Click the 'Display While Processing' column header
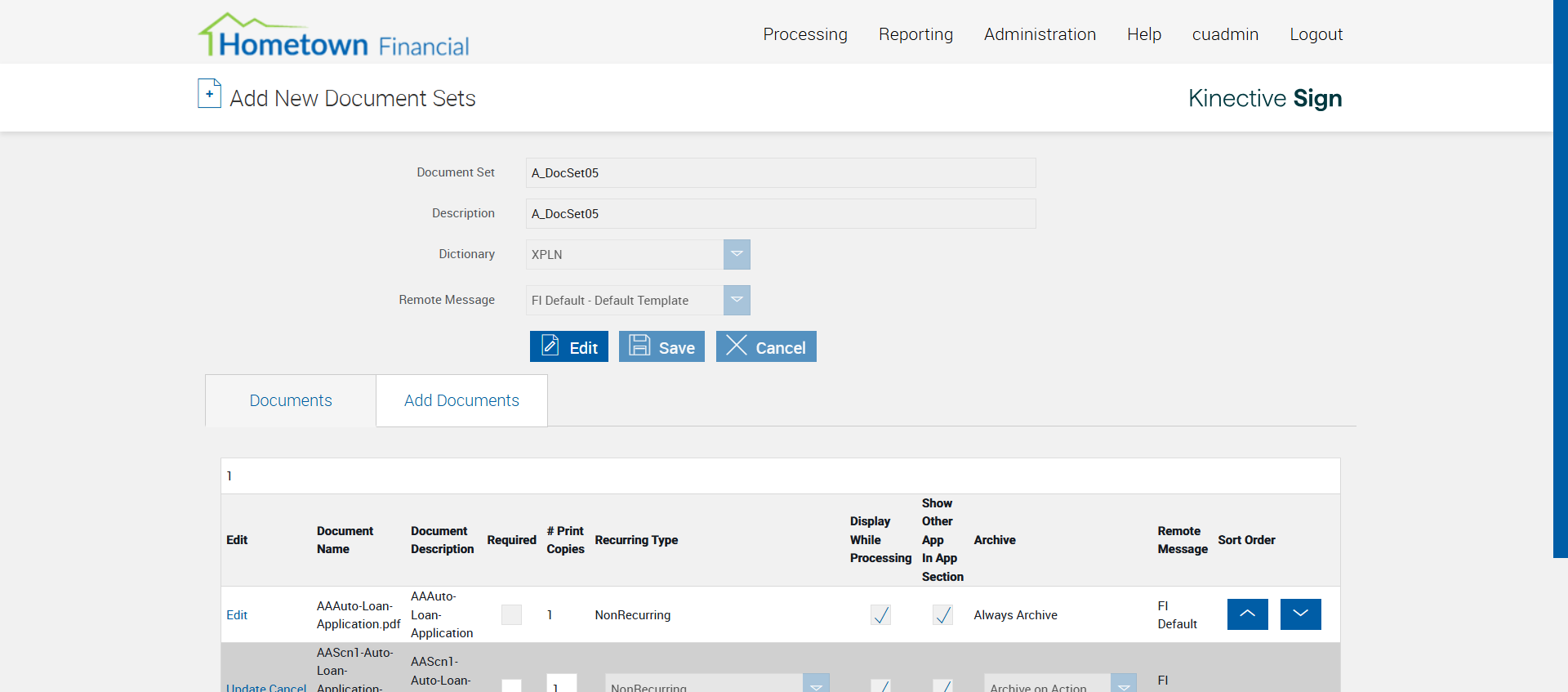 click(x=880, y=540)
